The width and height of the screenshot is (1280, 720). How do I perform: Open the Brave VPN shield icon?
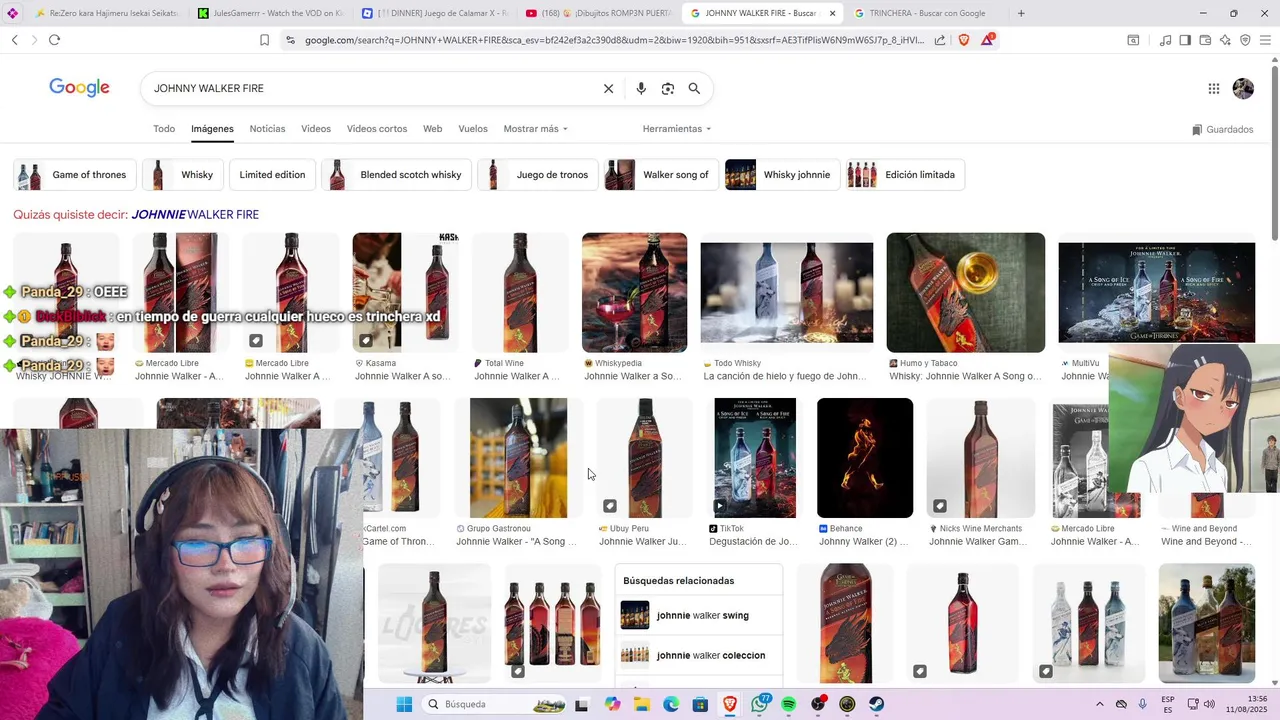coord(1245,40)
